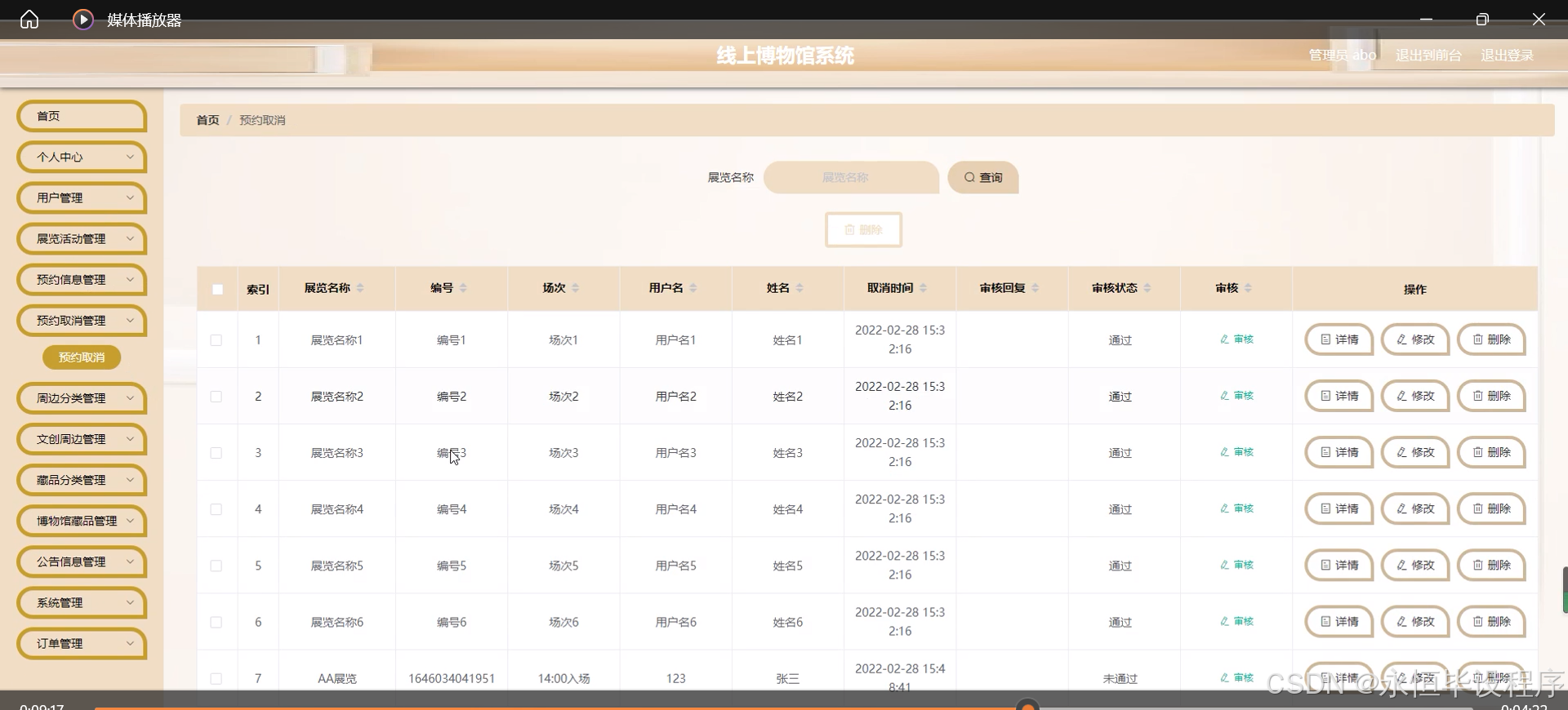Sort by 用户名 column arrows
Screen dimensions: 1568x710
pos(693,288)
